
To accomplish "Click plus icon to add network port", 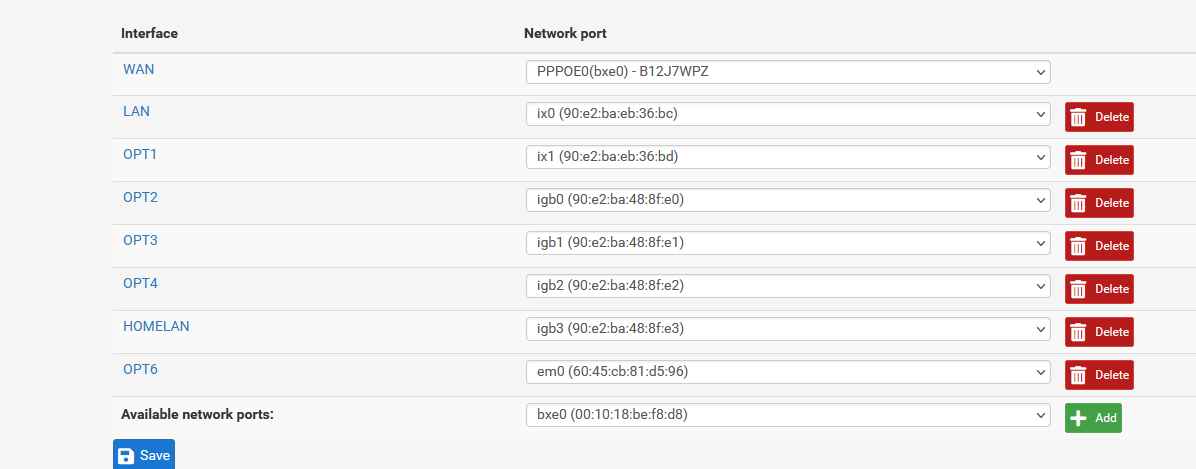I will [x=1078, y=418].
